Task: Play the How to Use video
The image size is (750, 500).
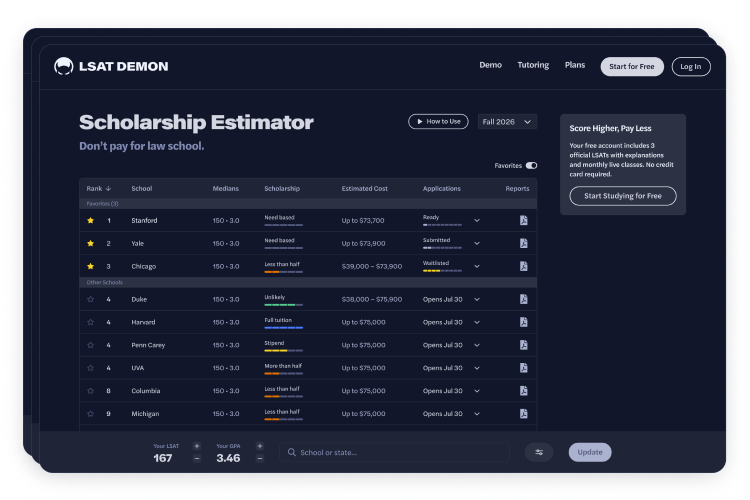Action: point(438,122)
